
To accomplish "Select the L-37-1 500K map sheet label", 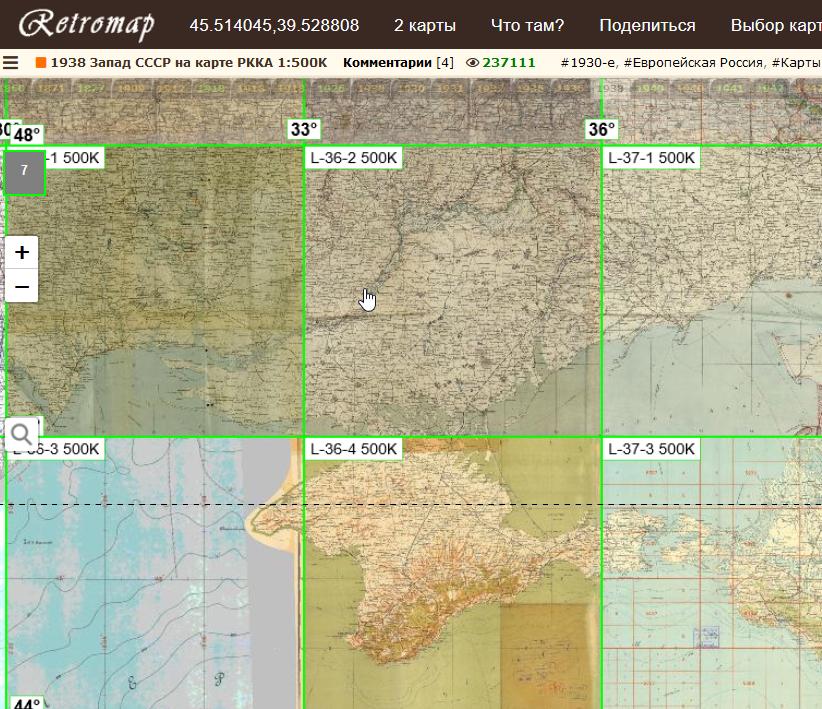I will coord(651,158).
